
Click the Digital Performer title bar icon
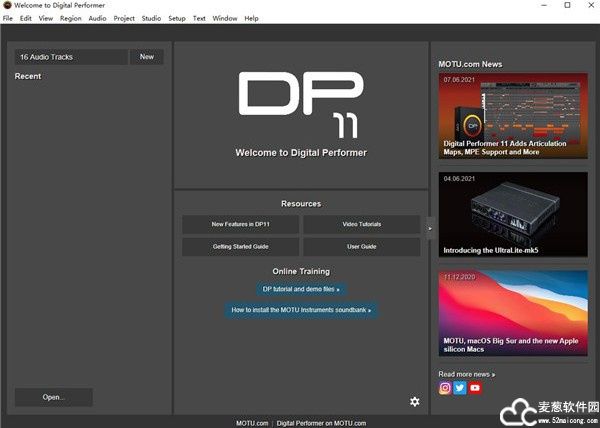(7, 5)
